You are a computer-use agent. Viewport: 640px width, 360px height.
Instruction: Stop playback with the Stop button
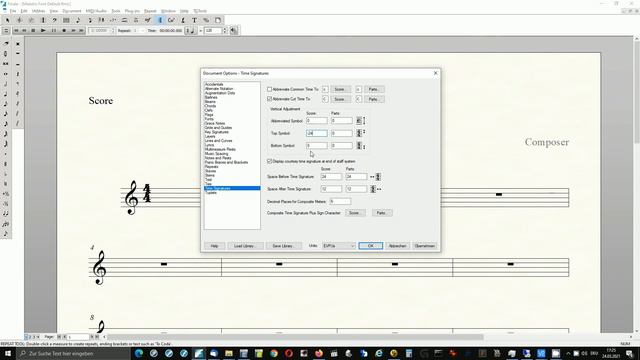[x=33, y=31]
